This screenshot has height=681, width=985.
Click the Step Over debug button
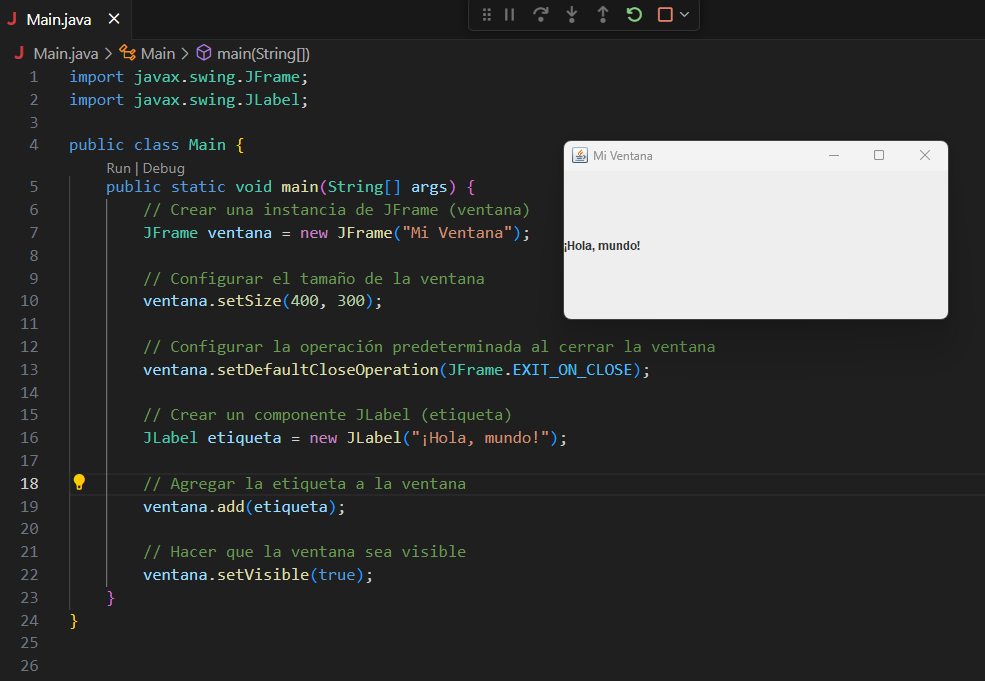click(x=540, y=14)
